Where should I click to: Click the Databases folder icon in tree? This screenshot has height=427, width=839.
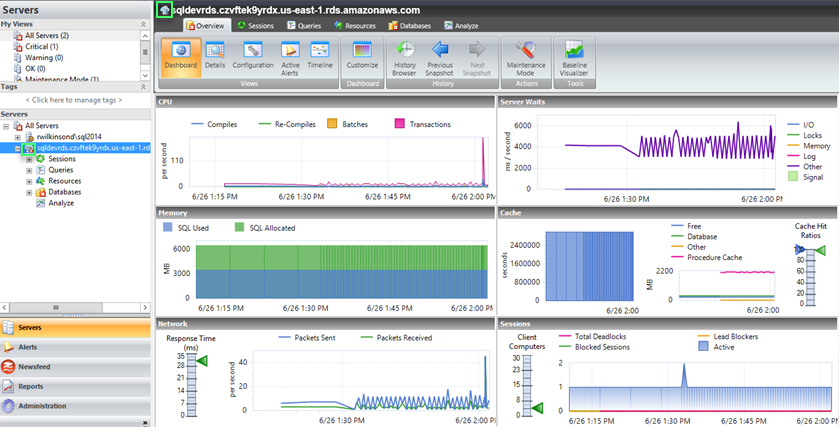[40, 192]
